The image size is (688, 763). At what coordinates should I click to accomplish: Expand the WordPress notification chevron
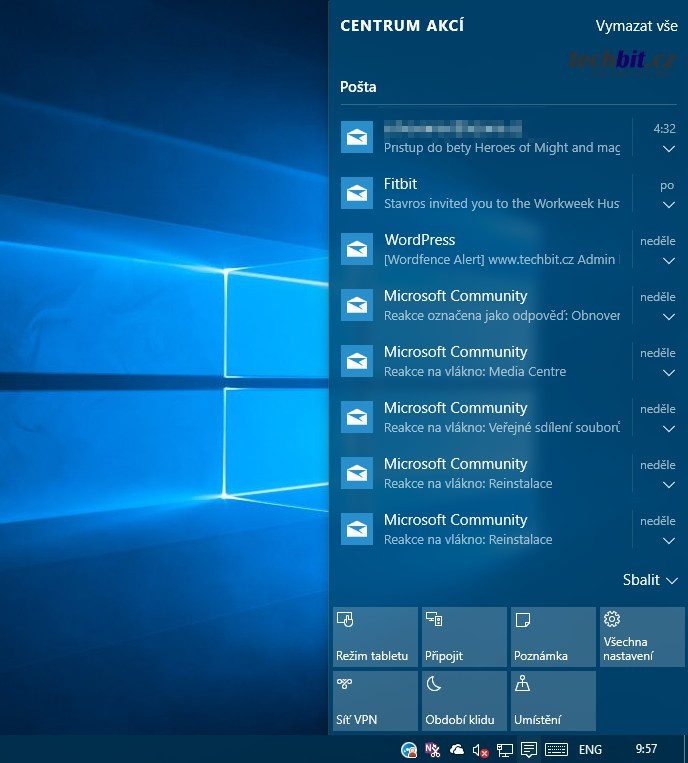[x=669, y=261]
